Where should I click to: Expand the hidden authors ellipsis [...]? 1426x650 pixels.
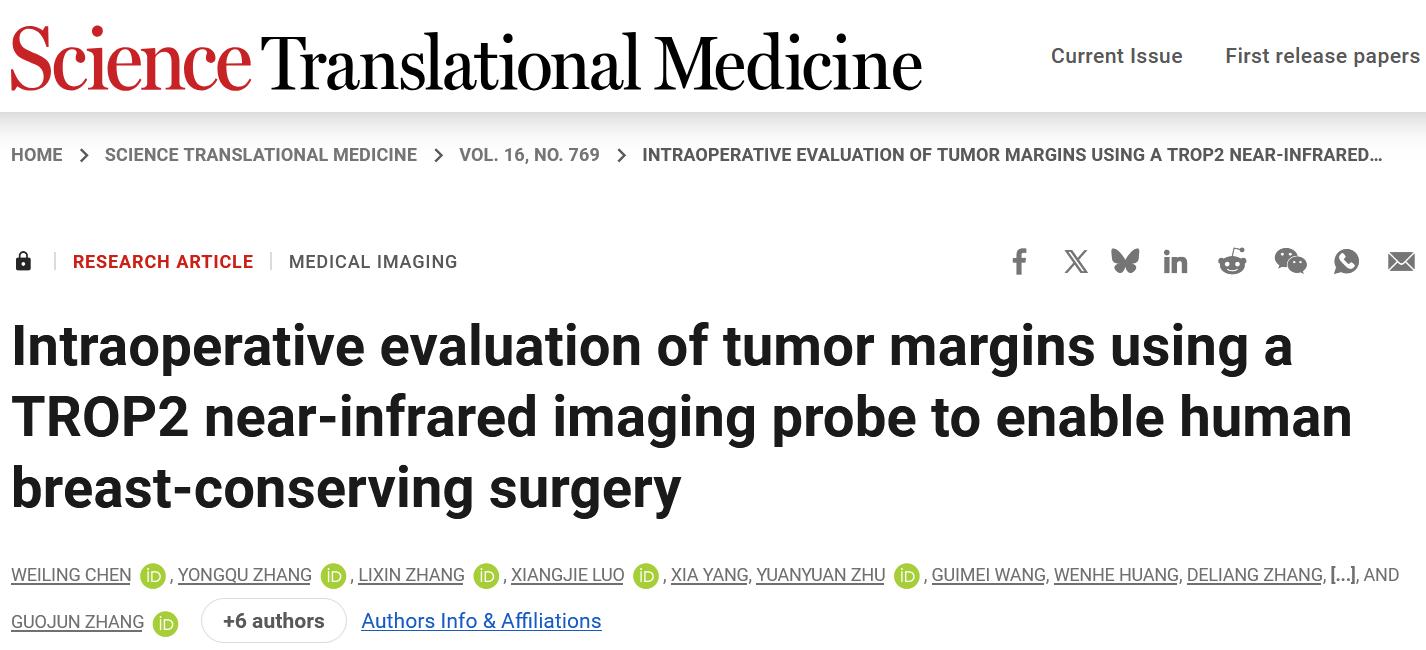coord(1342,575)
